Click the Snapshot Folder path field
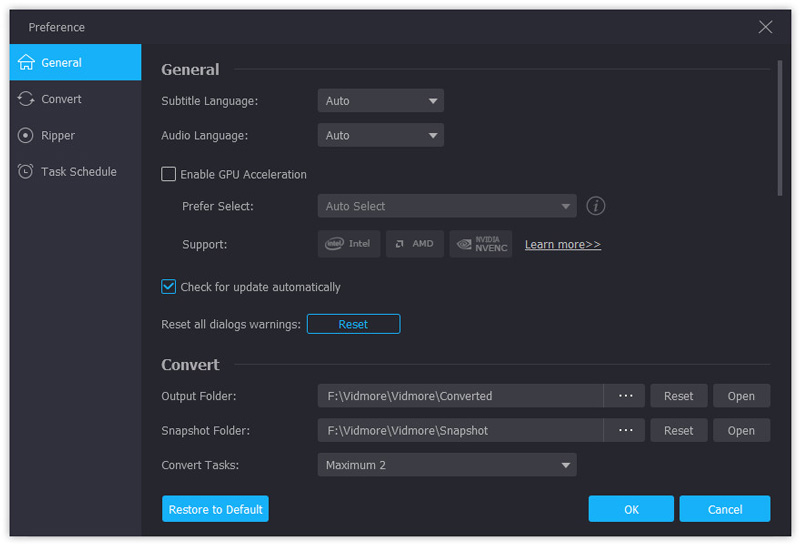 point(460,430)
